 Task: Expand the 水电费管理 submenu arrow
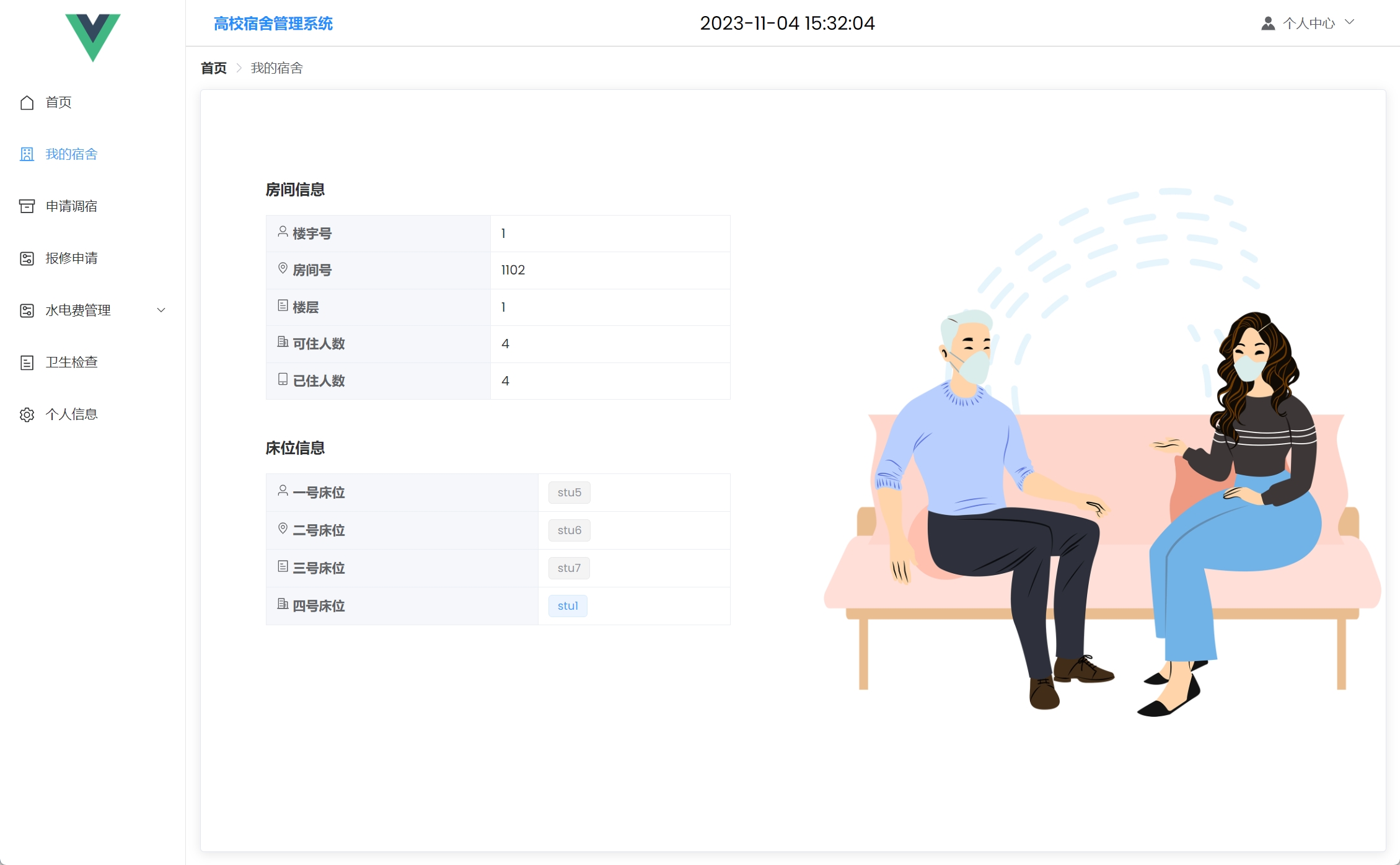161,310
